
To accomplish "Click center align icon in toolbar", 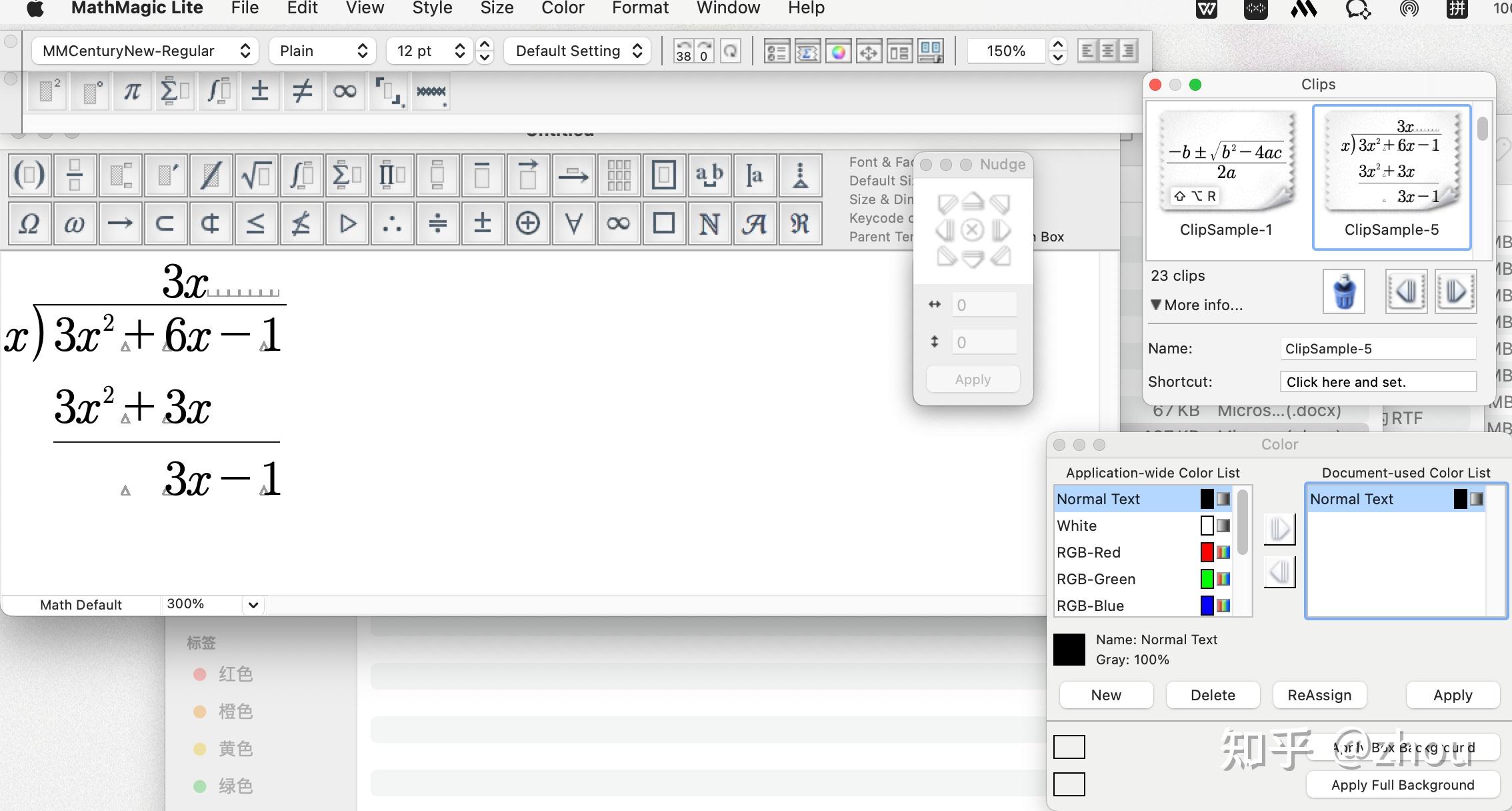I will 1108,51.
